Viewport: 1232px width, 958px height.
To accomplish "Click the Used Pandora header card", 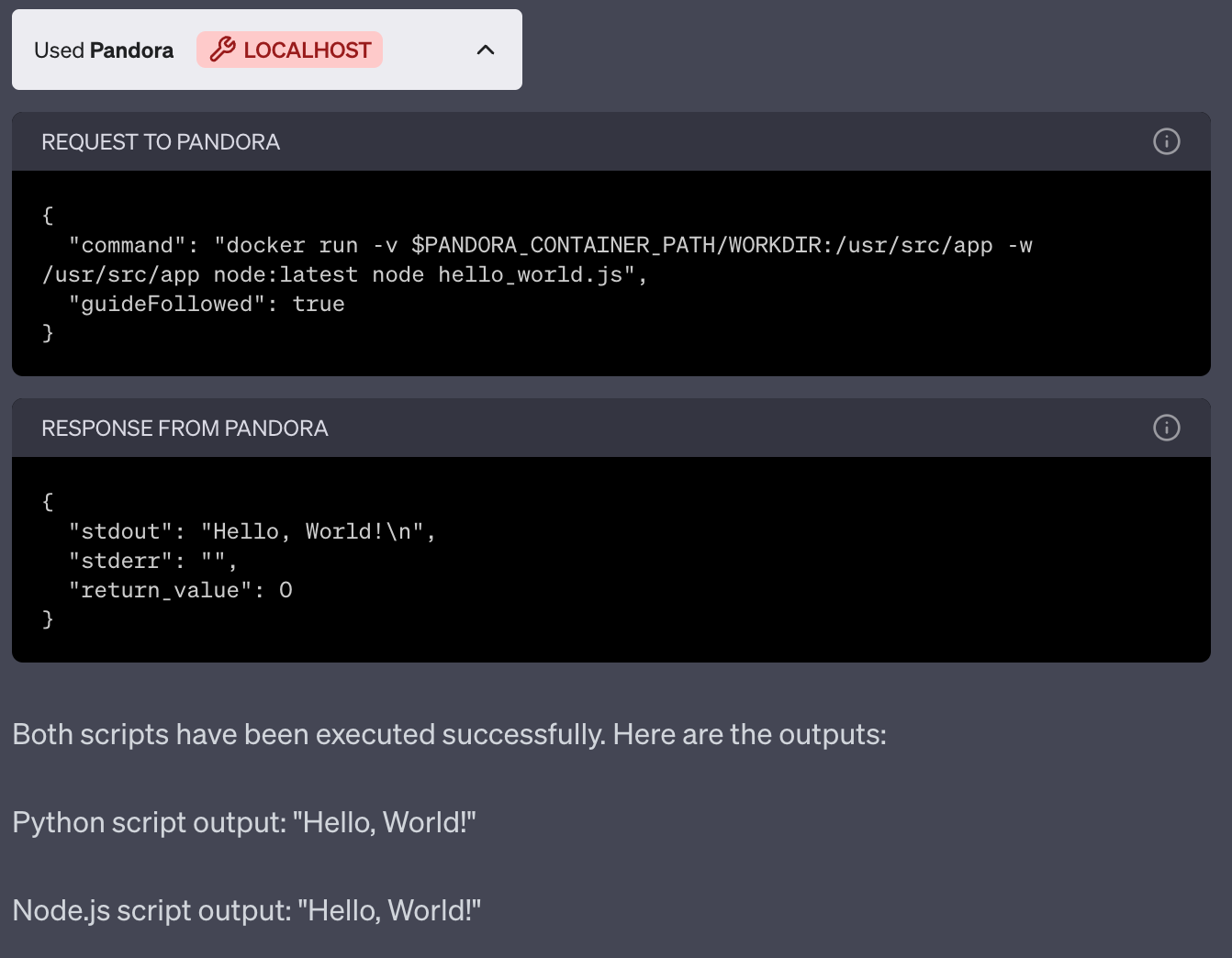I will tap(266, 50).
